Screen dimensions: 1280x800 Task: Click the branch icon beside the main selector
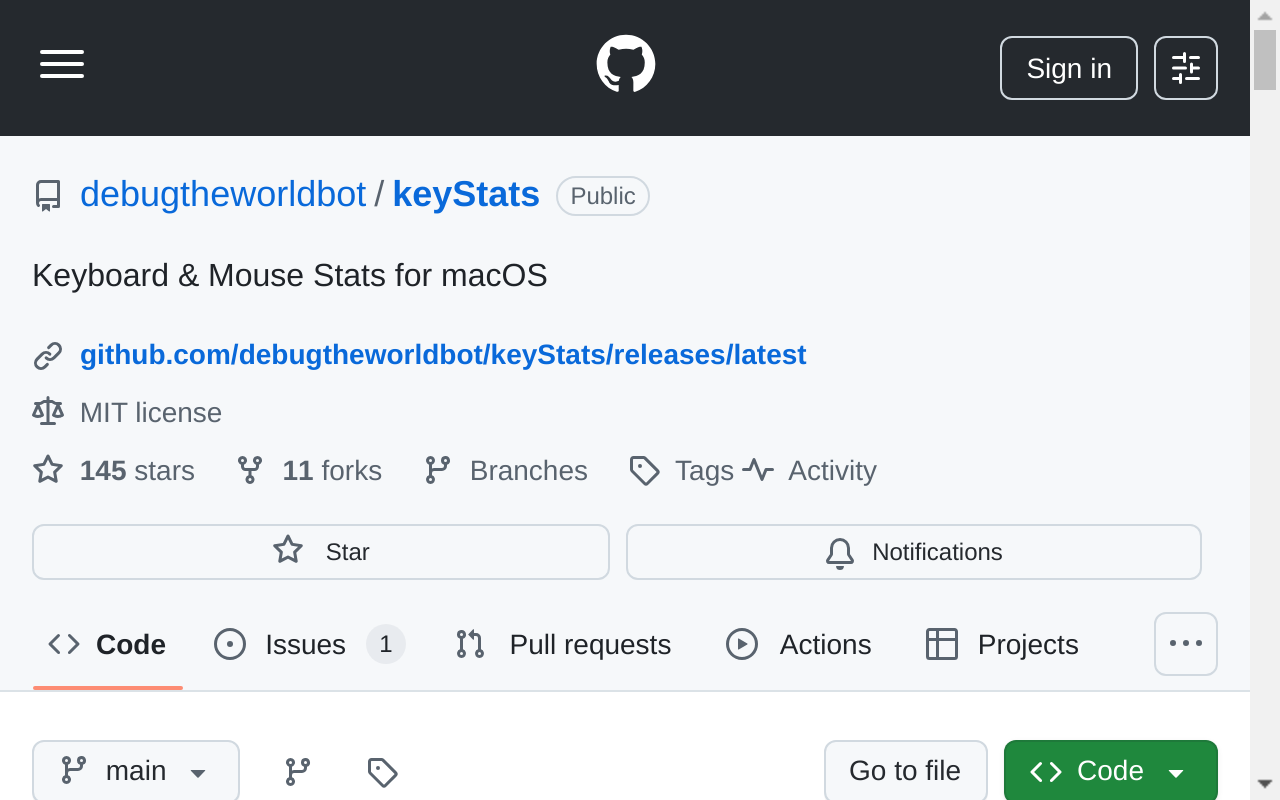pyautogui.click(x=296, y=771)
